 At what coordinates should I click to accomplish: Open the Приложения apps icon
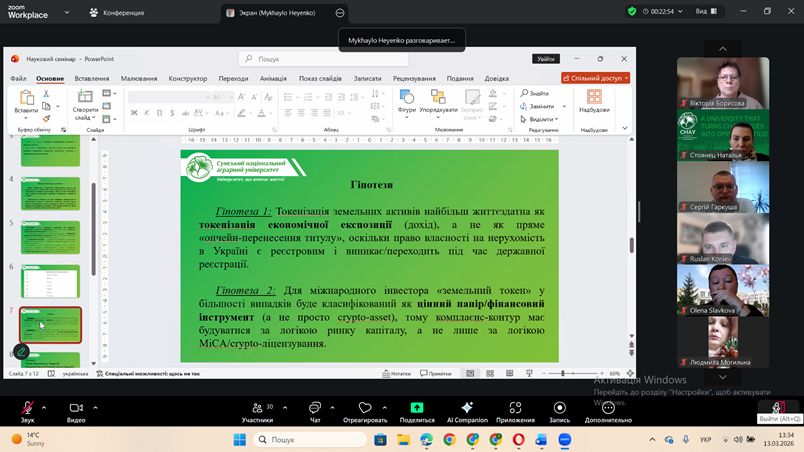click(x=515, y=408)
